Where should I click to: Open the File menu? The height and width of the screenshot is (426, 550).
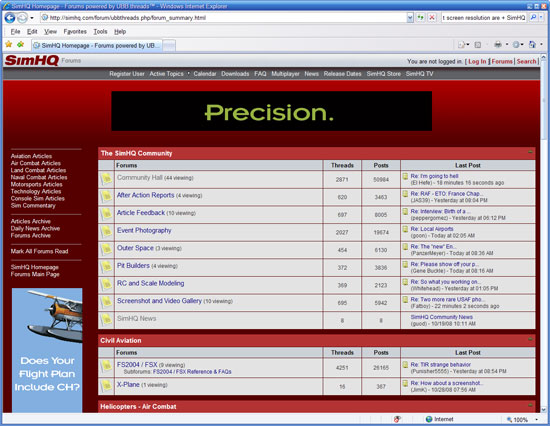pyautogui.click(x=15, y=32)
